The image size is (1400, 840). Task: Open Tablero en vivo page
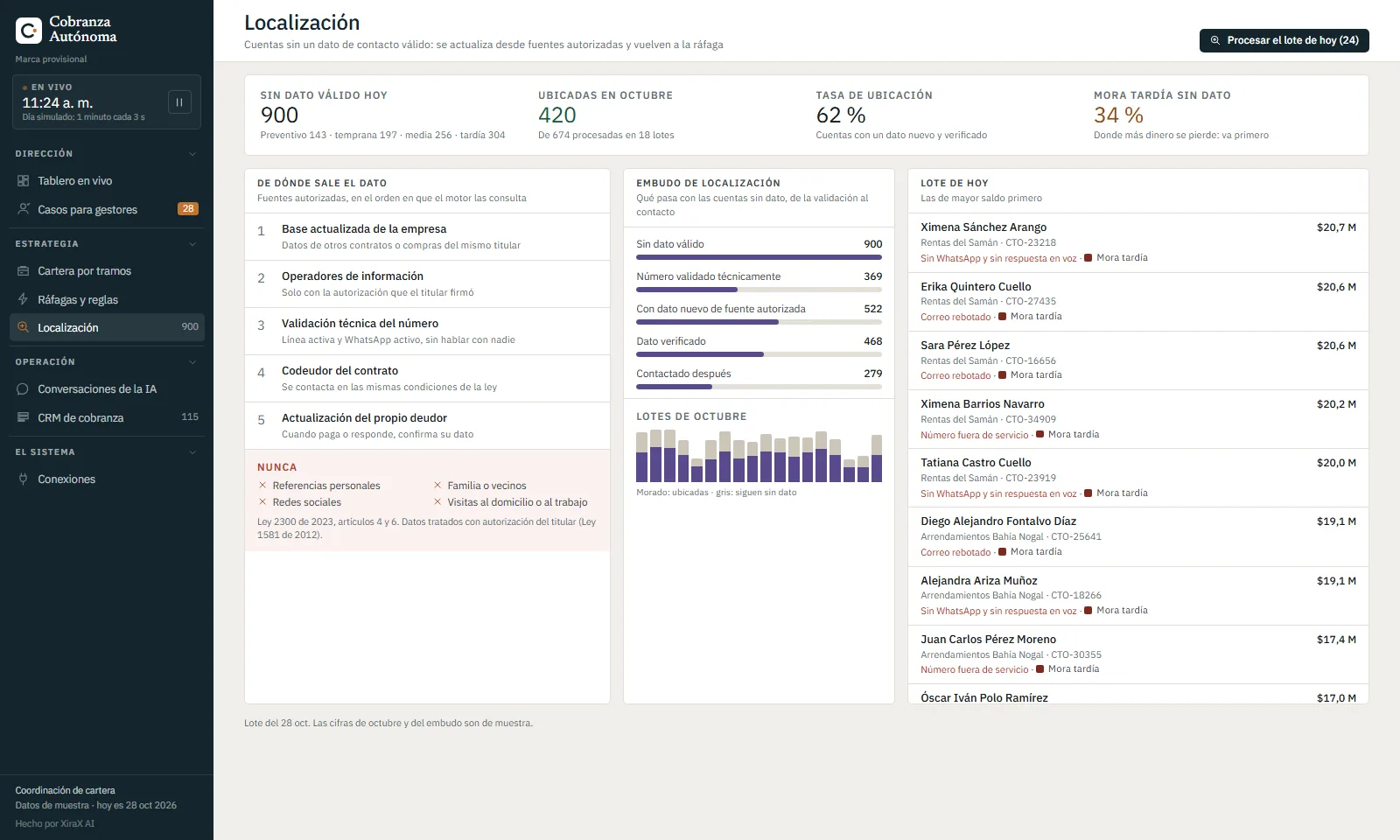click(x=107, y=181)
